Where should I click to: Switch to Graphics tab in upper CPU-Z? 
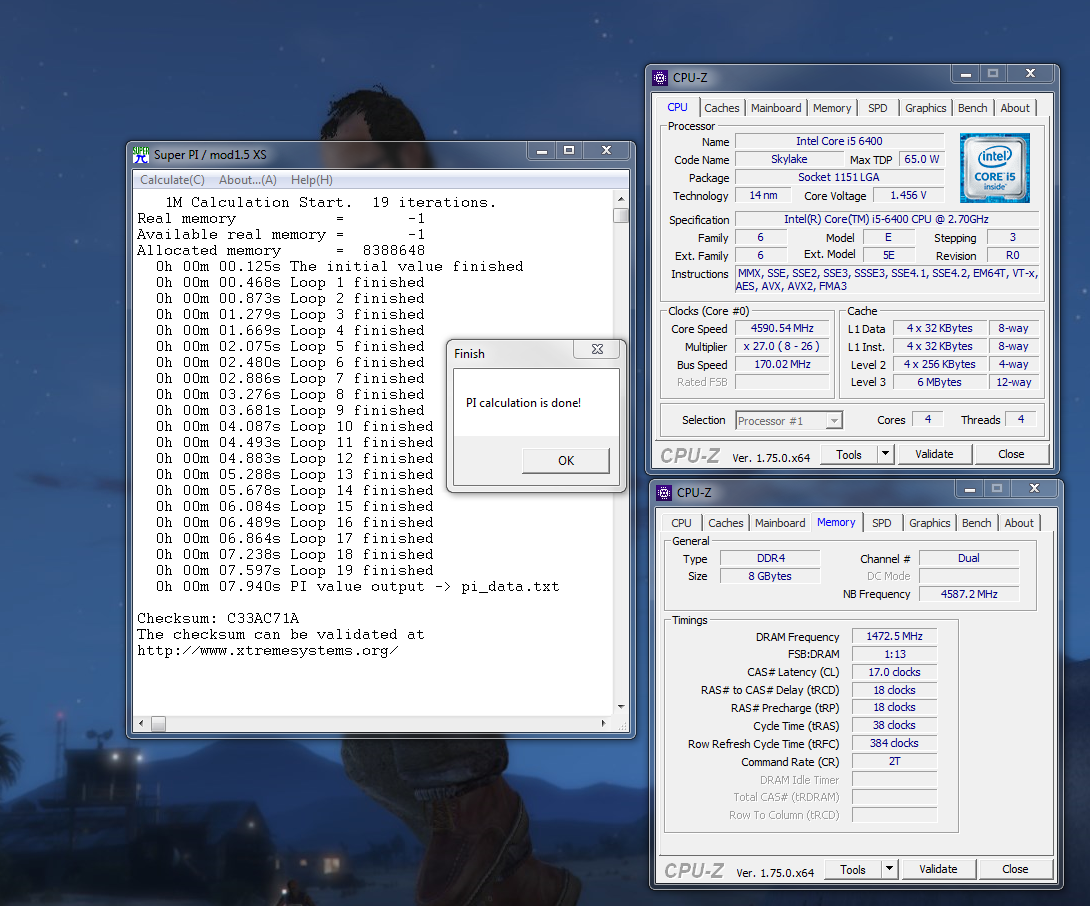point(925,108)
